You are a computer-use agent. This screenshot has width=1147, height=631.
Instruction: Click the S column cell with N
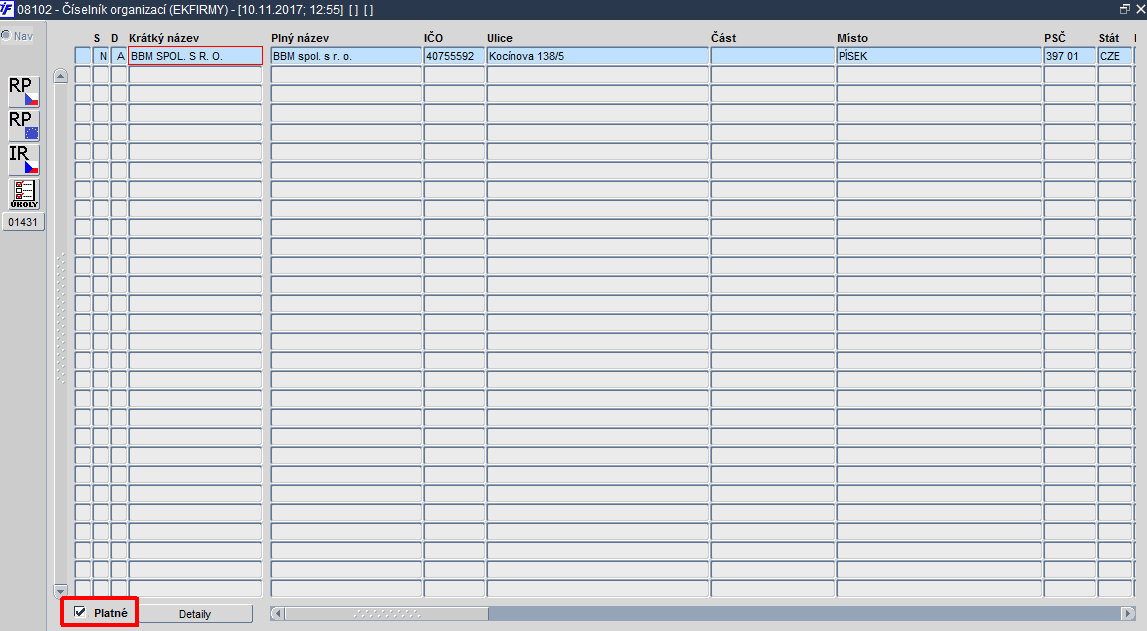click(x=101, y=56)
